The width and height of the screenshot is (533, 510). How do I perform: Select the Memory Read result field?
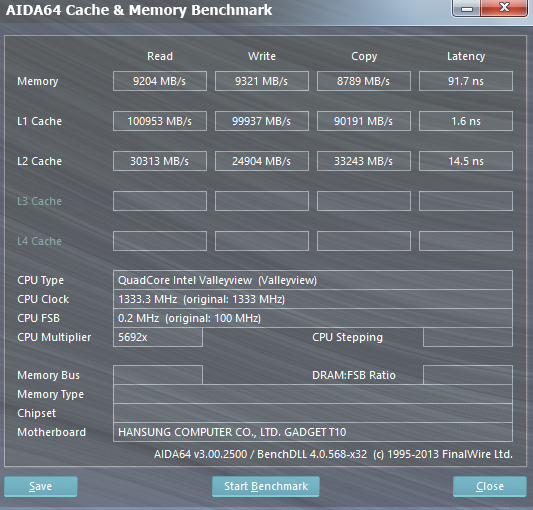160,81
